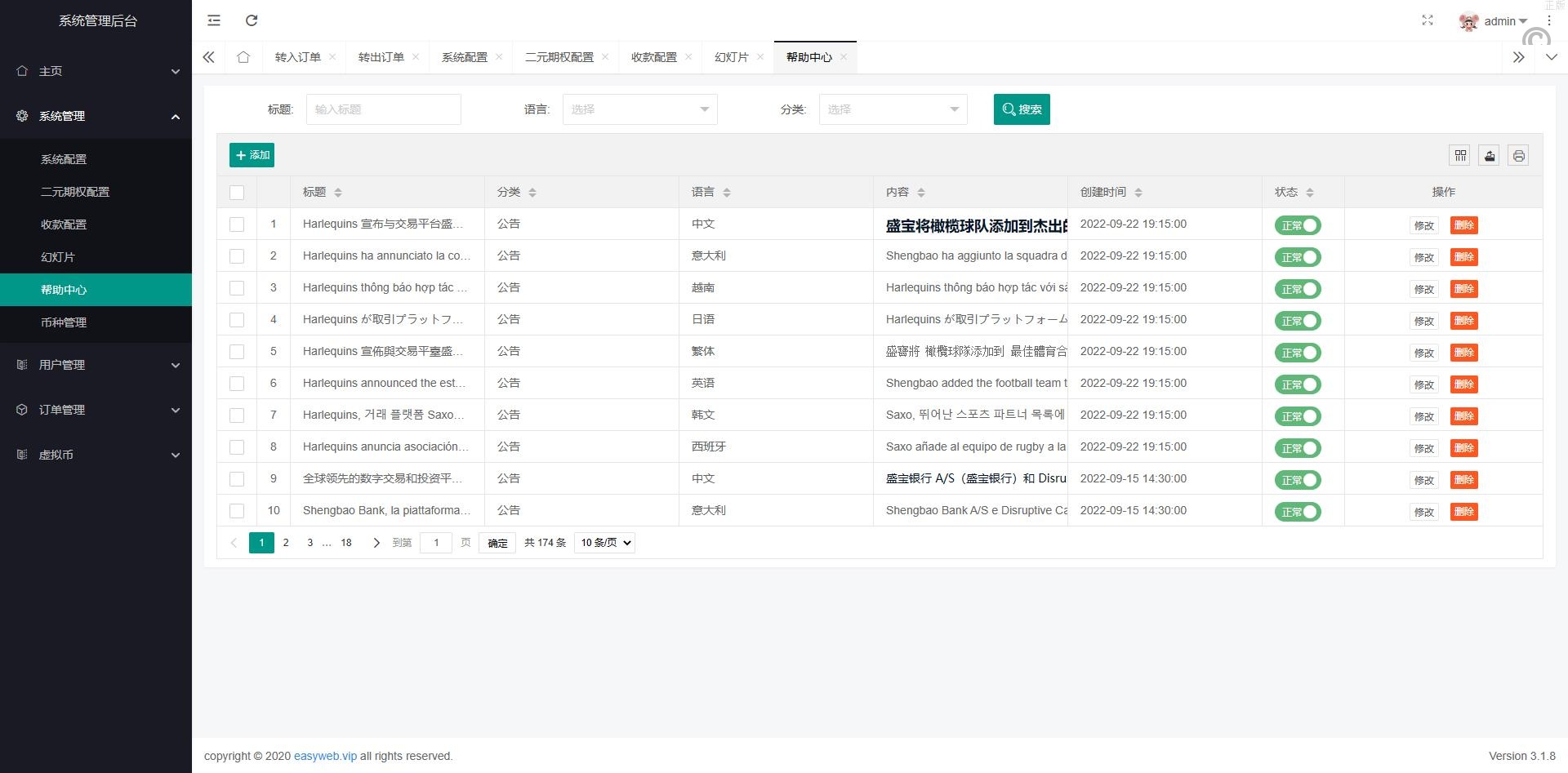Open the column filter grid icon
Screen dimensions: 1568x773
click(1460, 155)
